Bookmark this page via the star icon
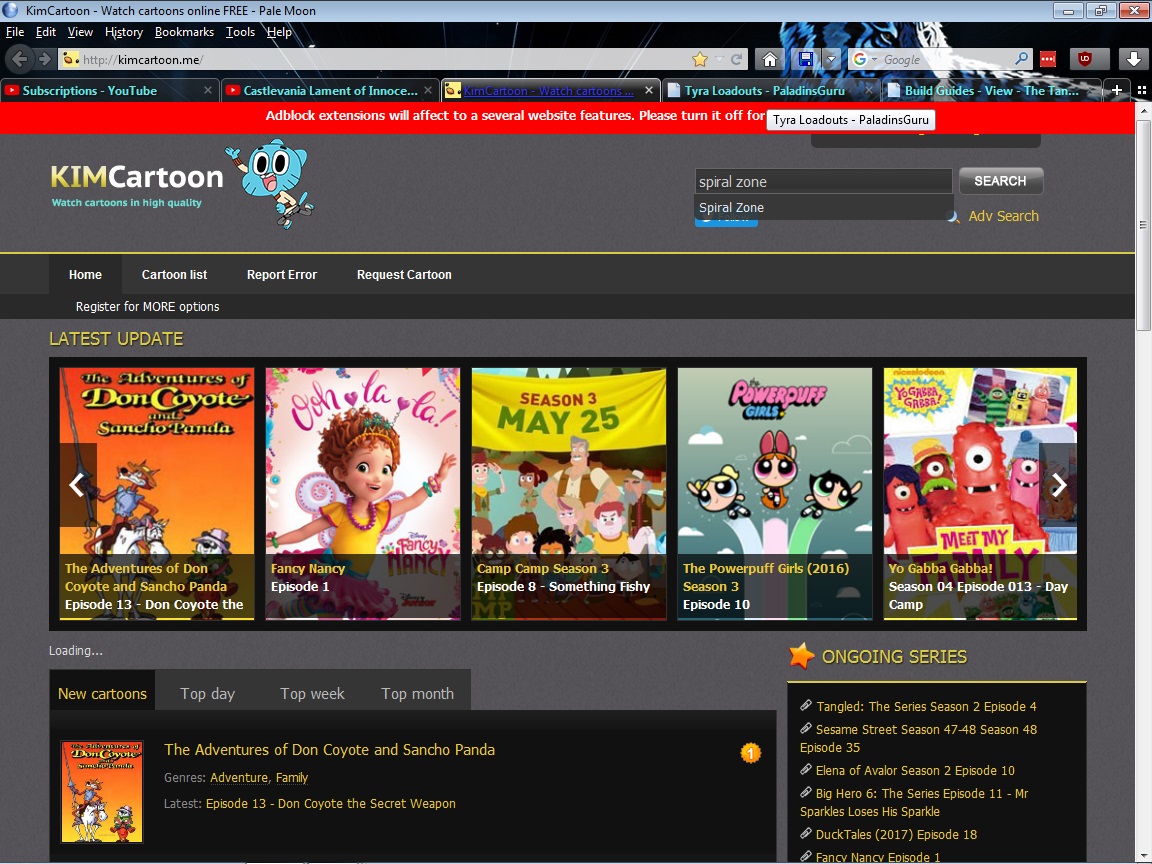 [x=699, y=58]
